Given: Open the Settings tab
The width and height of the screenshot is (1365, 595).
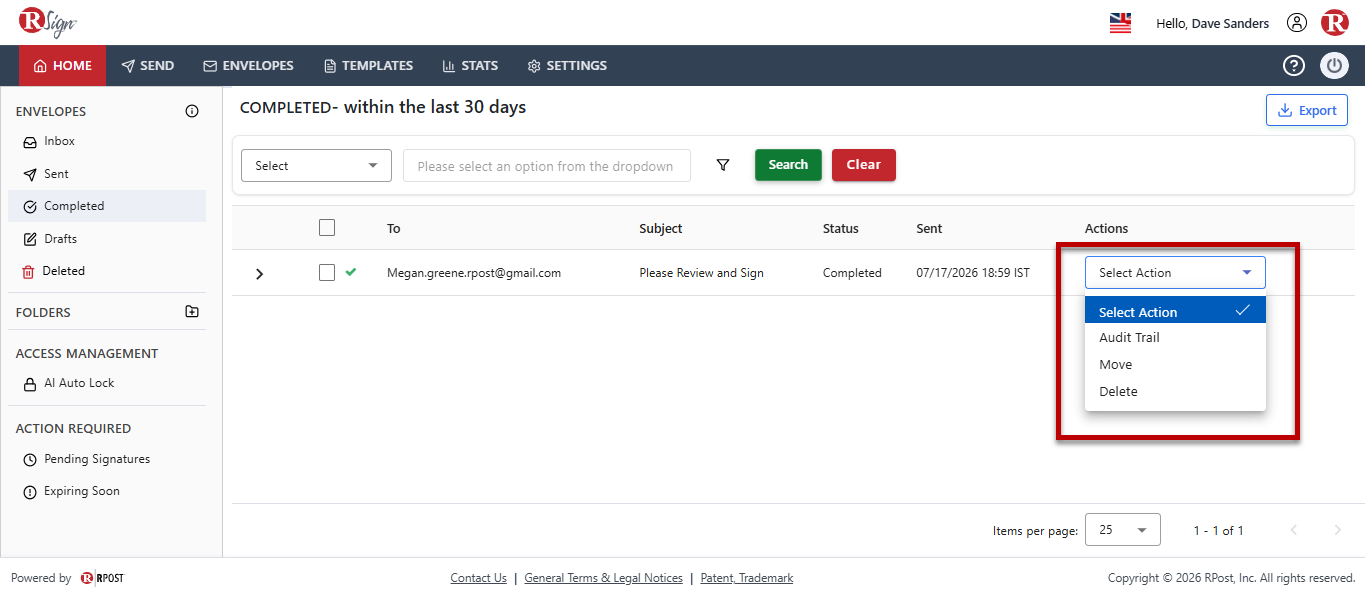Looking at the screenshot, I should tap(567, 66).
